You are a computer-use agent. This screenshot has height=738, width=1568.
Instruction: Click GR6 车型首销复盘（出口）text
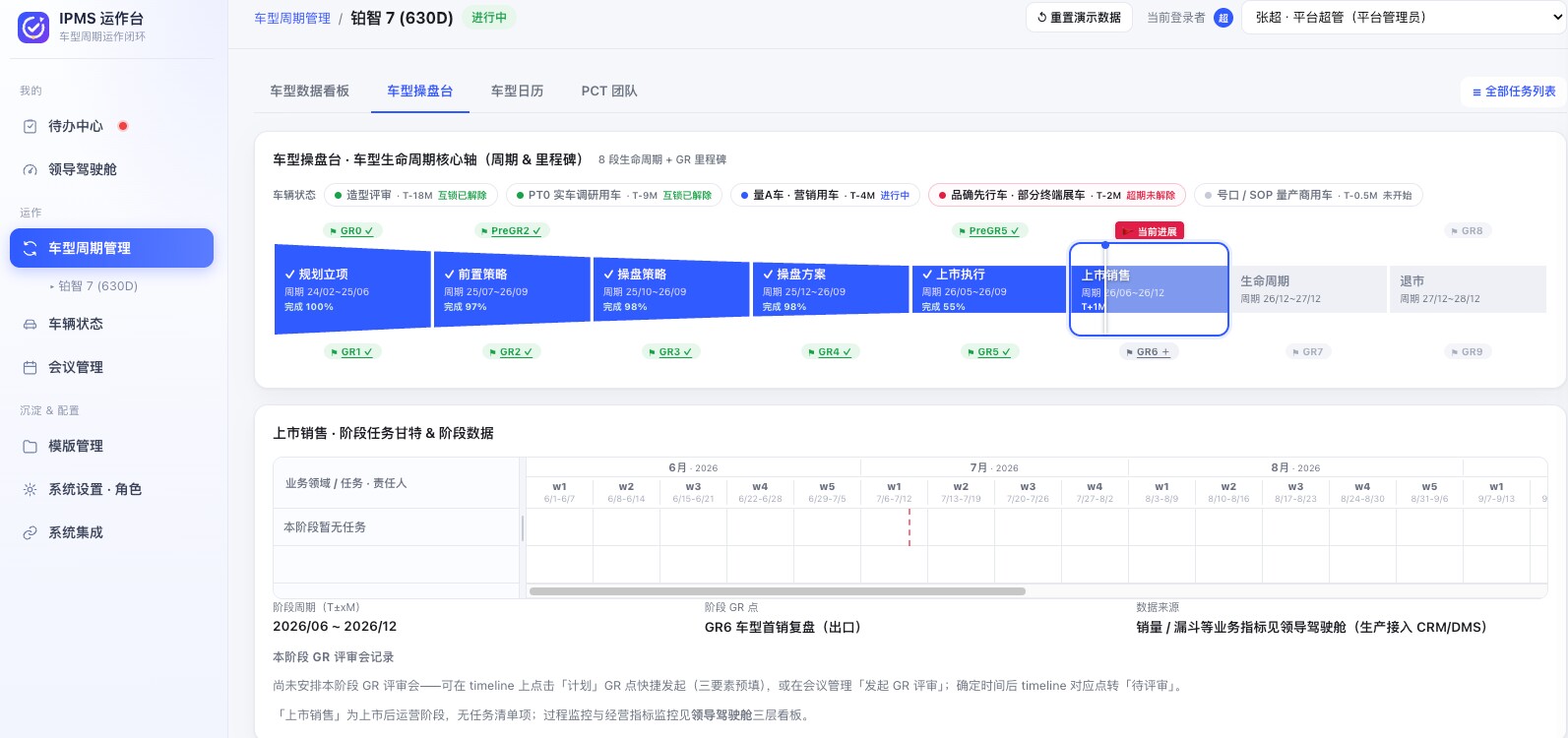pos(783,627)
